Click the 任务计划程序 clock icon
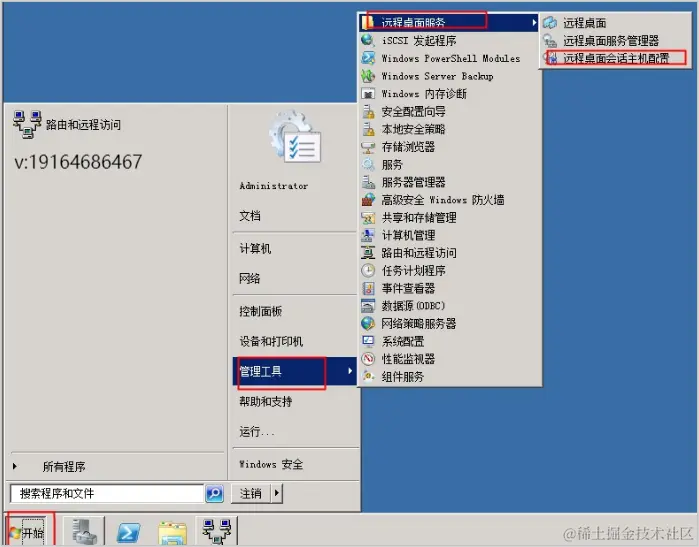Viewport: 699px width, 547px height. [368, 271]
